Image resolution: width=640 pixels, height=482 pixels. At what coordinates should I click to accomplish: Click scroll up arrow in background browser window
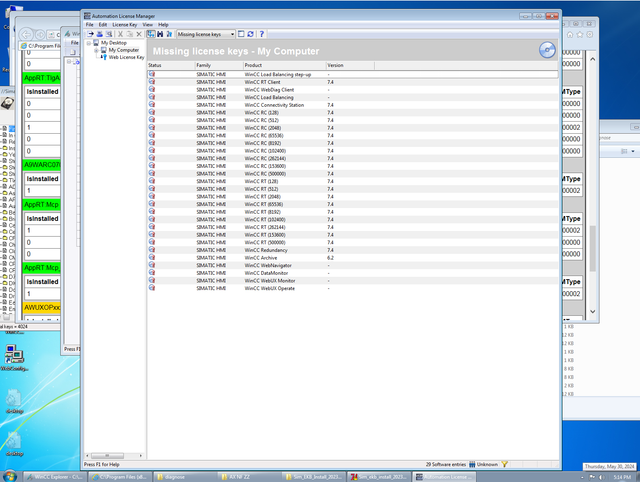593,59
